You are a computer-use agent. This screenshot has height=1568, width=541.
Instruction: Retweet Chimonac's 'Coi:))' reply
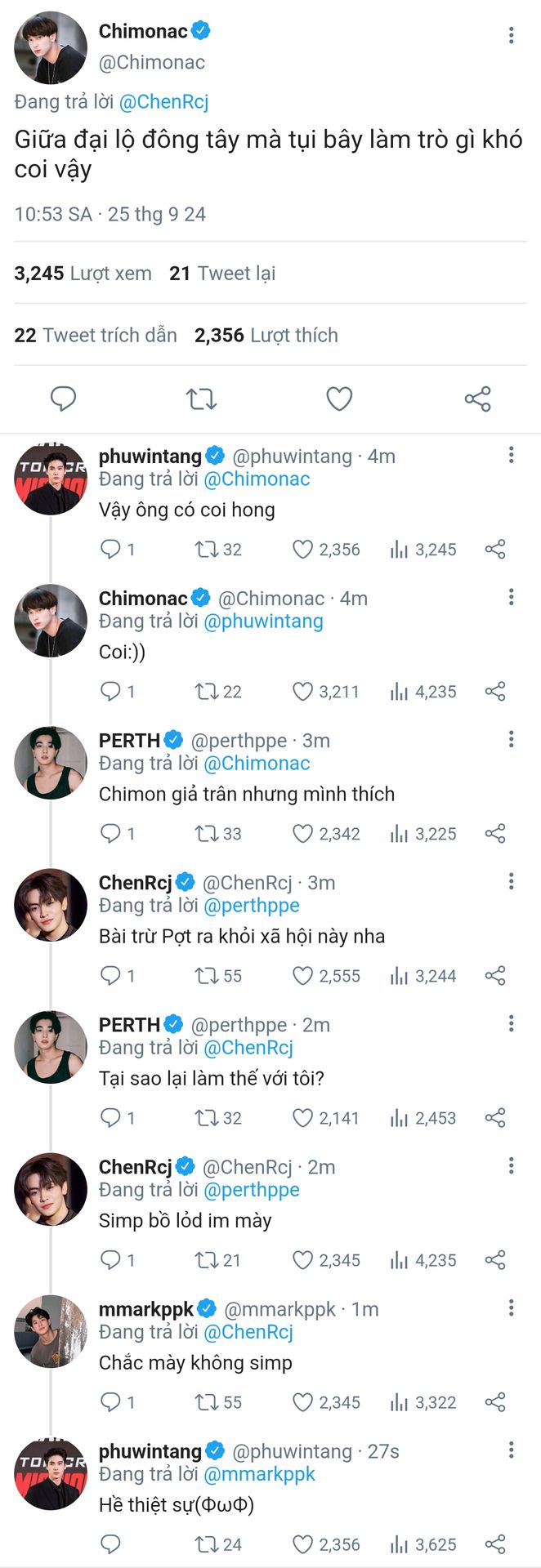click(218, 692)
